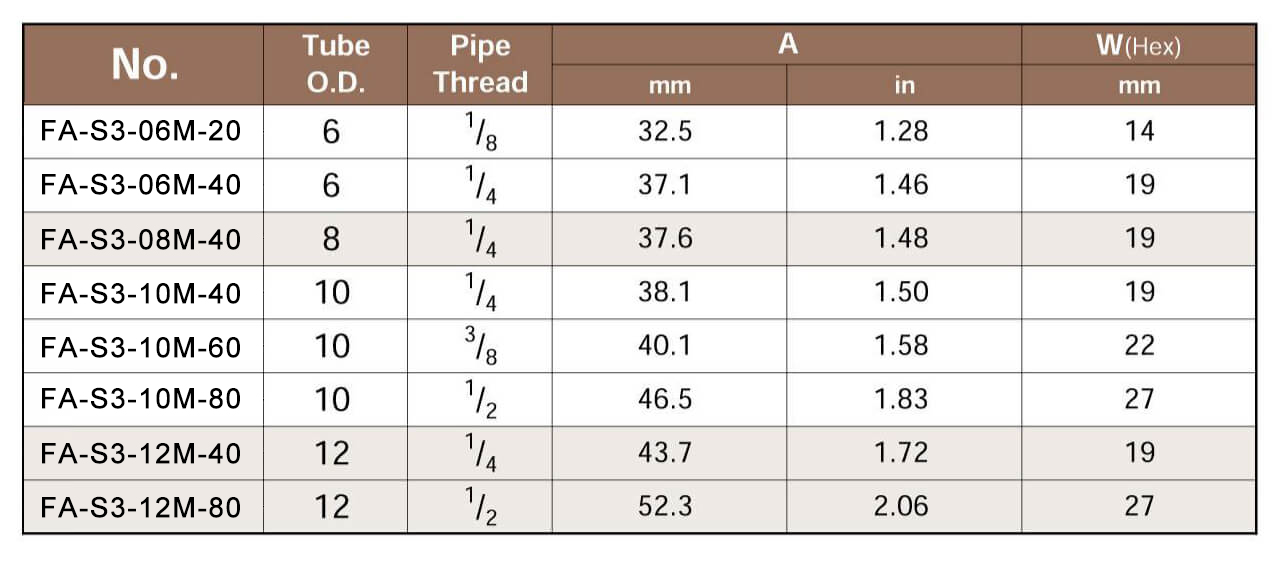Select part number FA-S3-06M-40
Viewport: 1275px width, 570px height.
click(141, 185)
